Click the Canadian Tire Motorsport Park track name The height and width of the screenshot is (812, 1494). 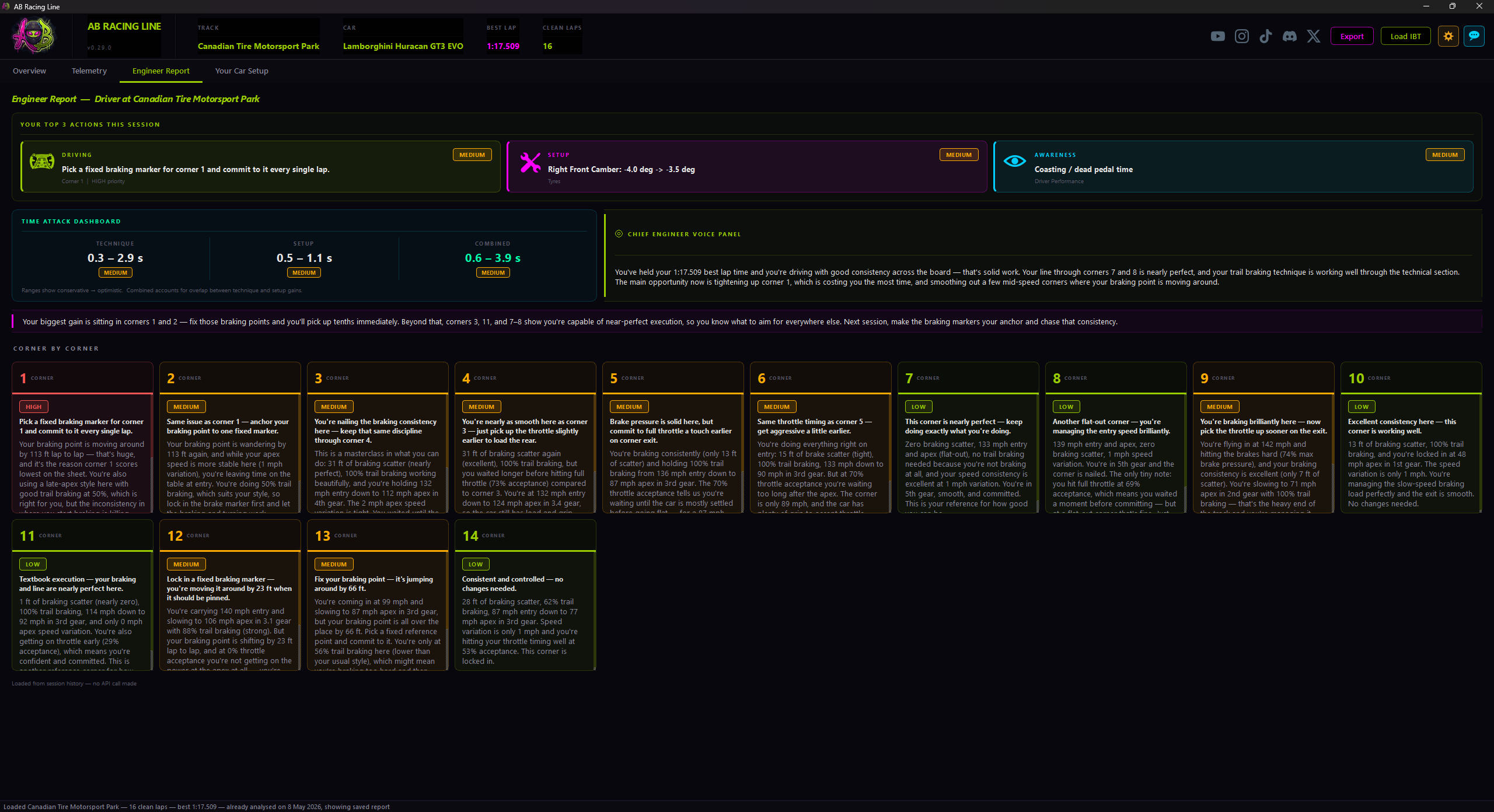(259, 46)
